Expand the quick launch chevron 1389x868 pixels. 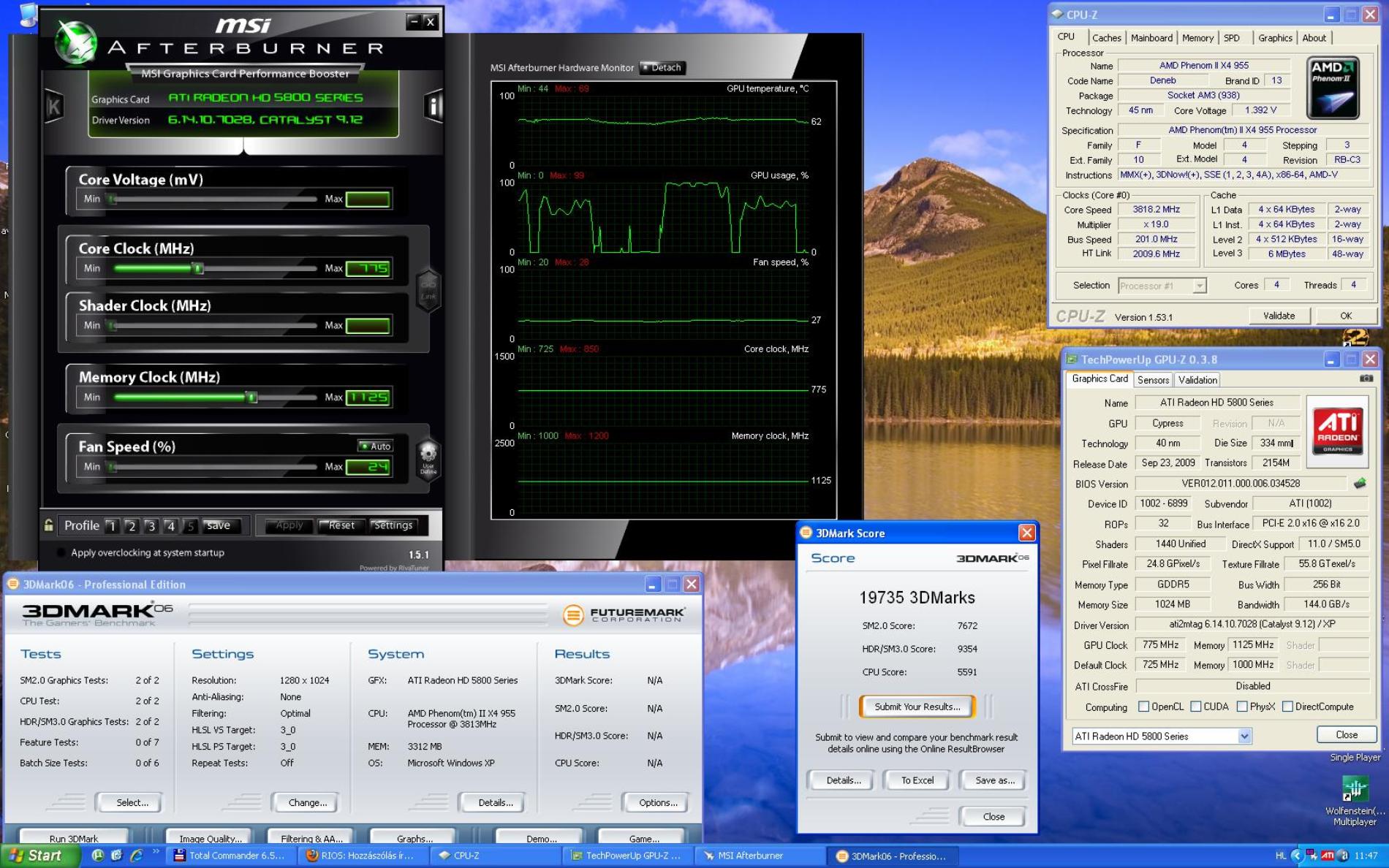155,852
